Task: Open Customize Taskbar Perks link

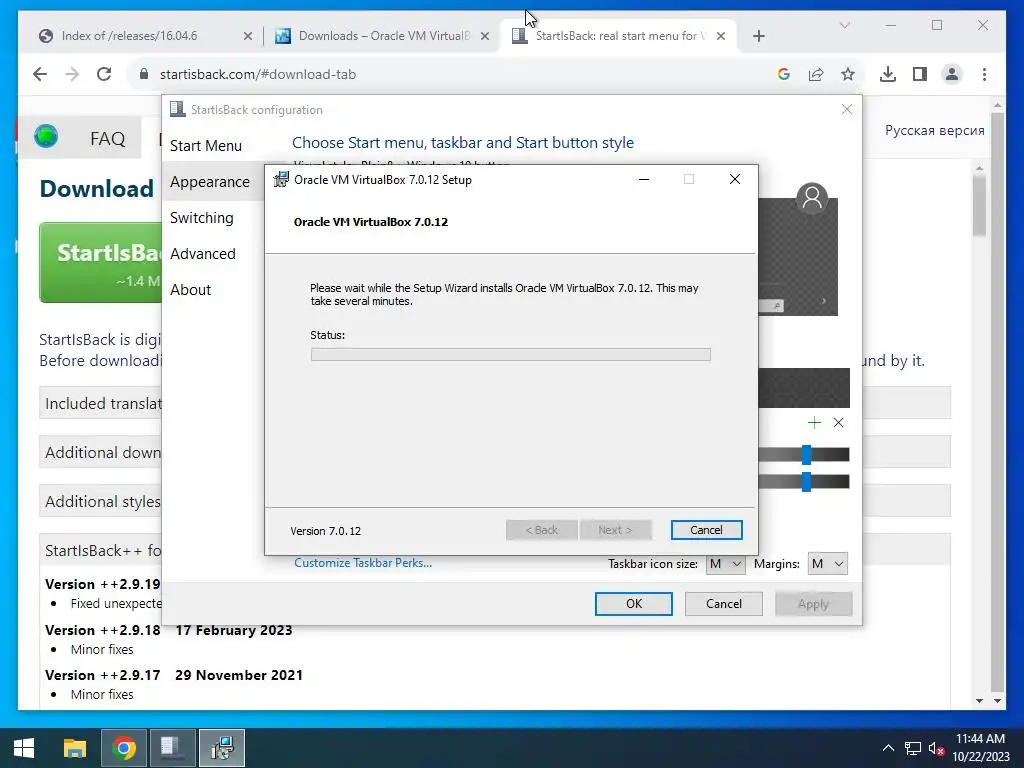Action: (x=363, y=563)
